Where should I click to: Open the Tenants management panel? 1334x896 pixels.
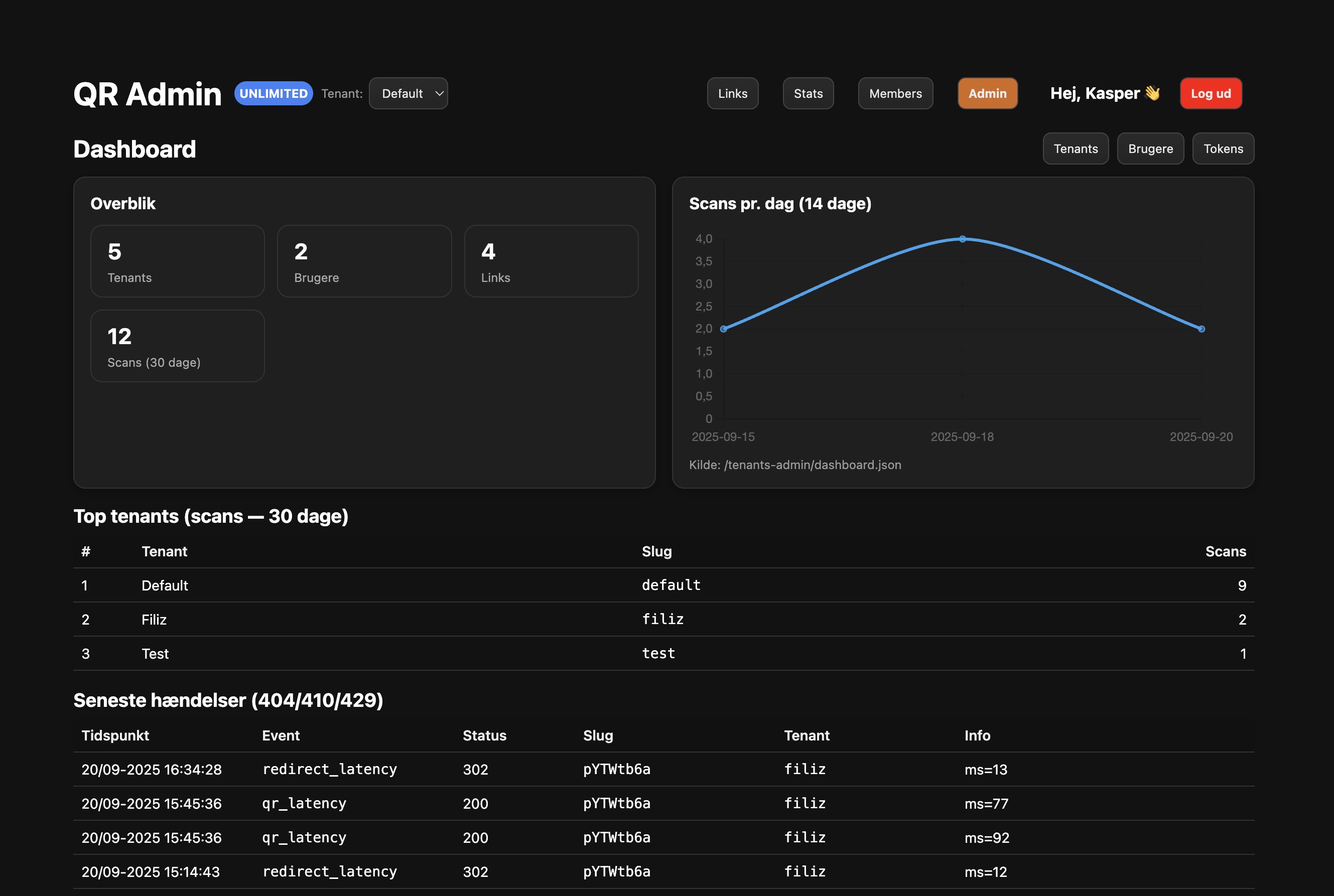coord(1075,148)
